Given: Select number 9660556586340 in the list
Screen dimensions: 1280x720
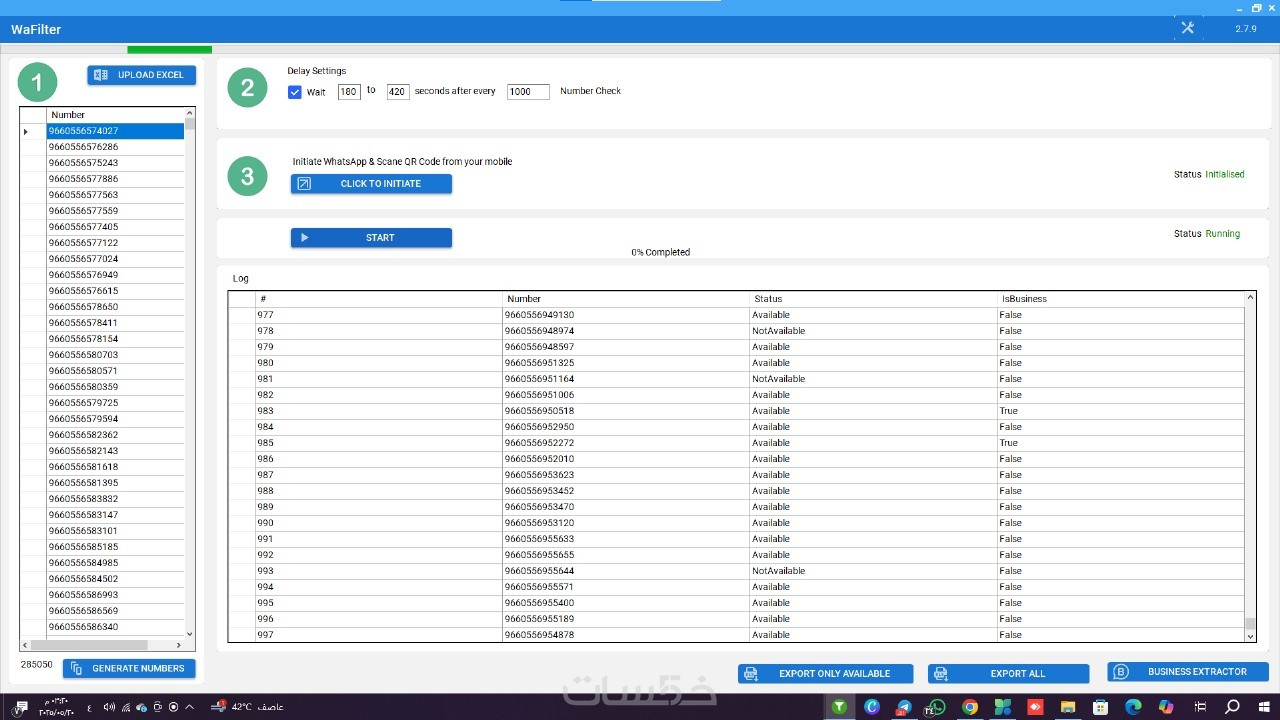Looking at the screenshot, I should (115, 627).
